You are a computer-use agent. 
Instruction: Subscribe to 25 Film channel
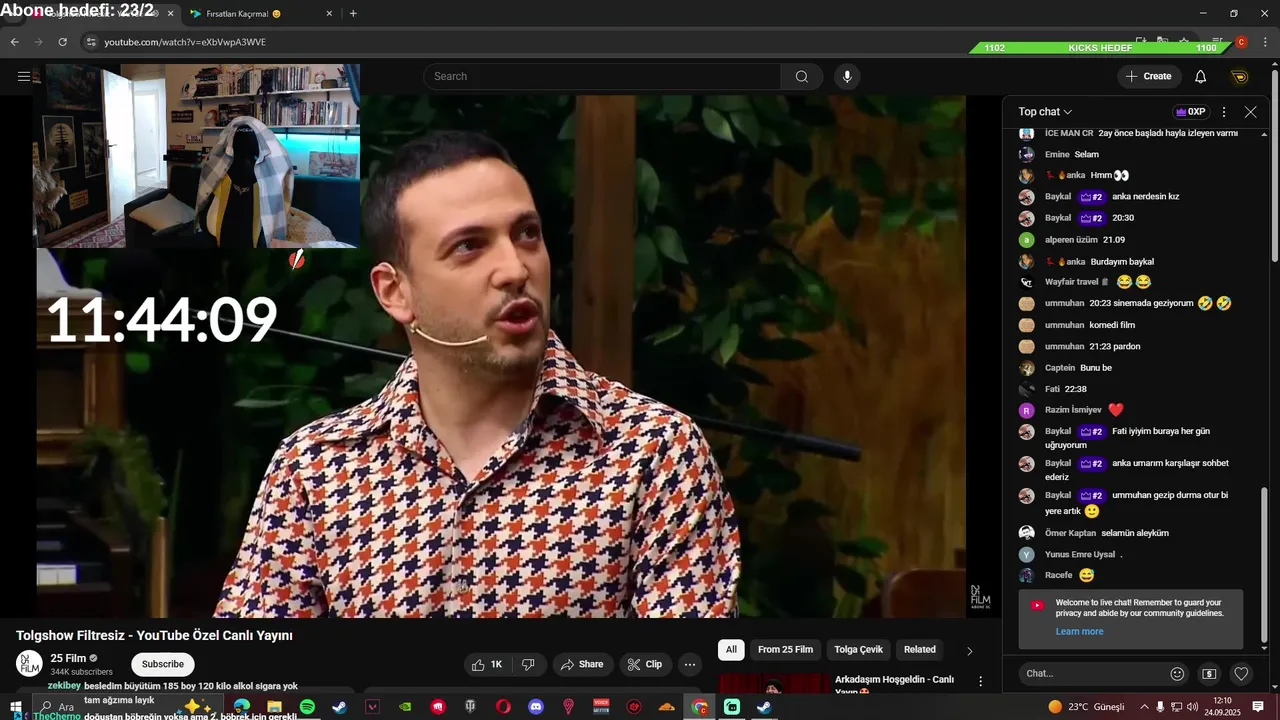163,664
